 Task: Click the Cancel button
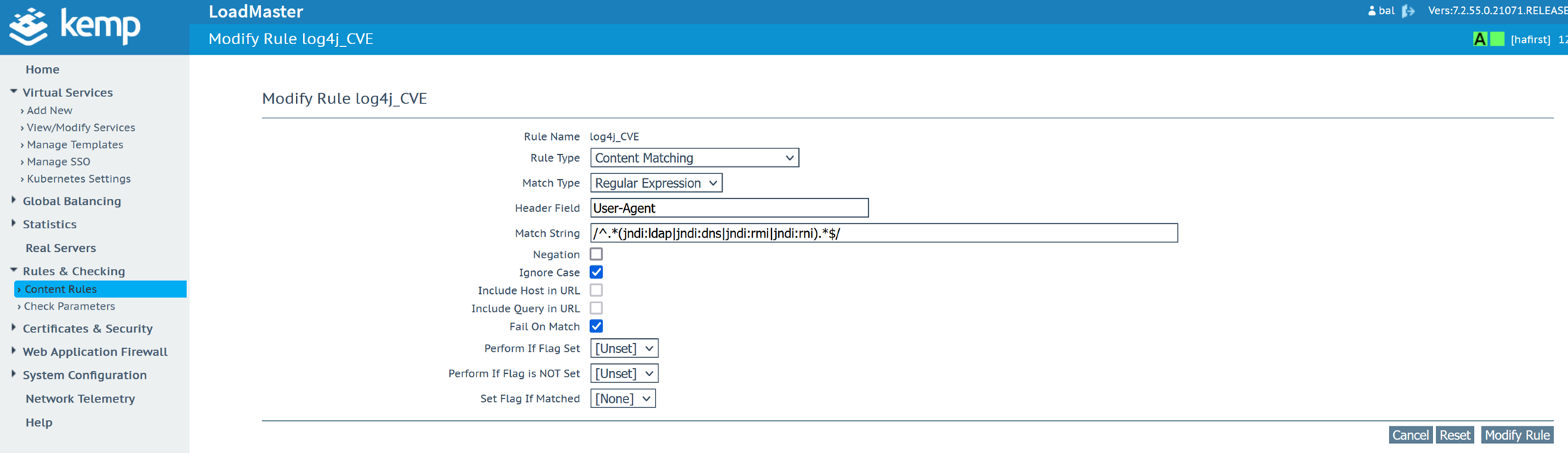(1410, 434)
